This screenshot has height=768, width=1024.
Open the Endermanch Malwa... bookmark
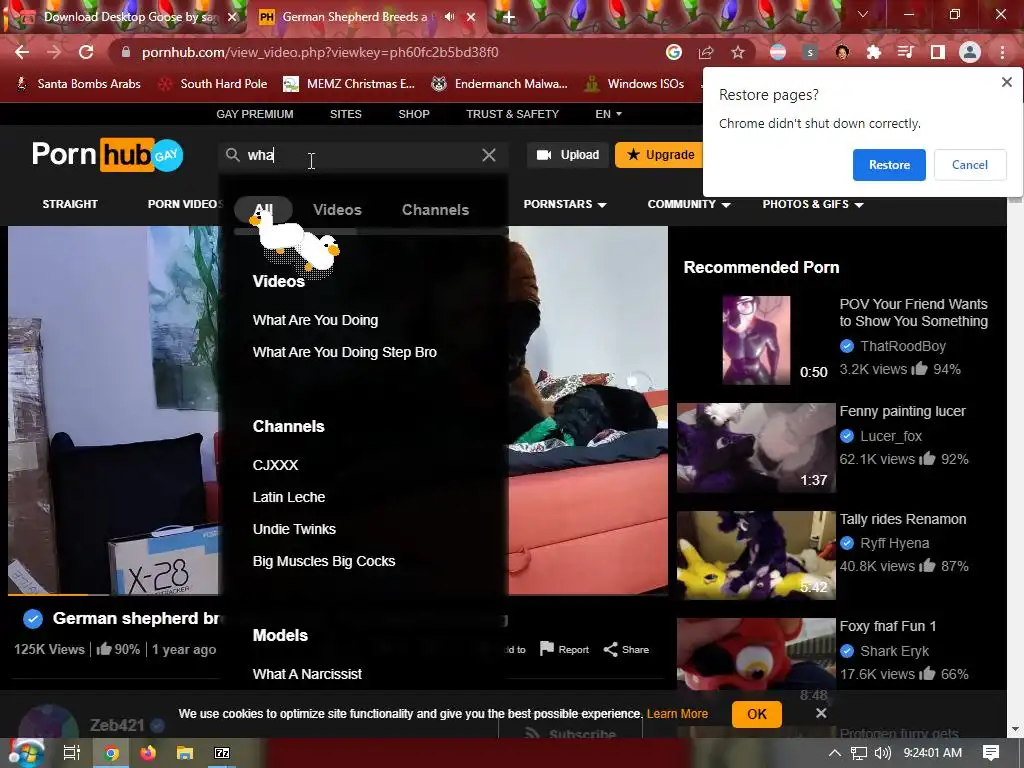(x=499, y=84)
